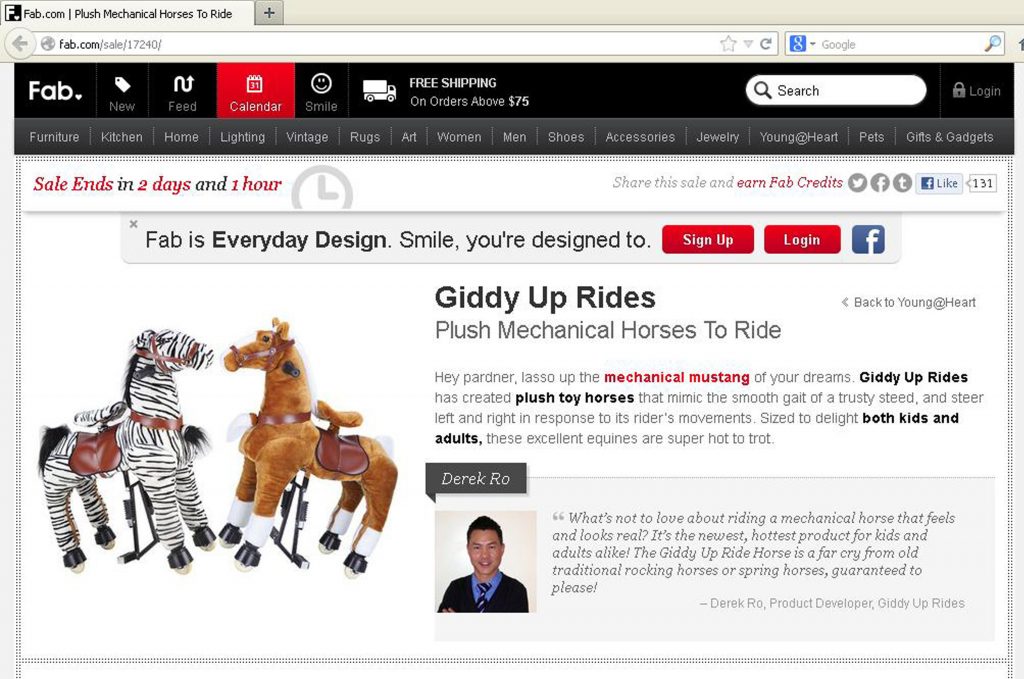
Task: Click the earn Fab Credits link
Action: [790, 183]
